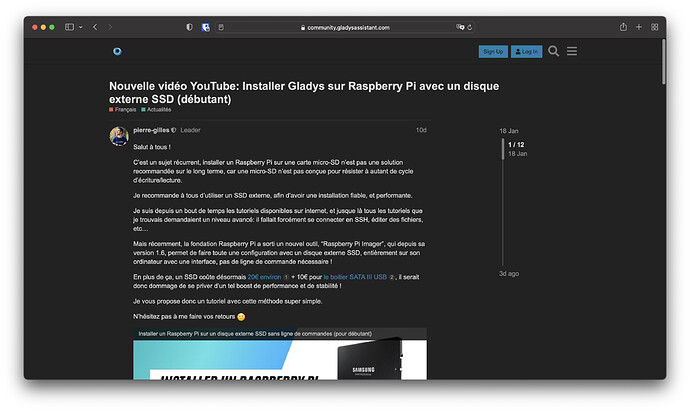Screen dimensions: 690x411
Task: Show the tab overview grid
Action: [x=655, y=27]
